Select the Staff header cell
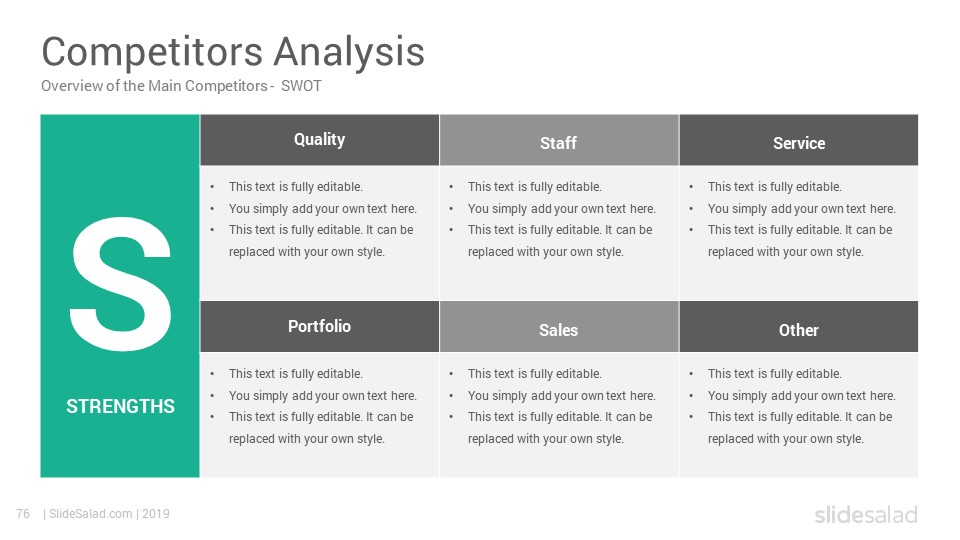The image size is (960, 540). pyautogui.click(x=559, y=140)
